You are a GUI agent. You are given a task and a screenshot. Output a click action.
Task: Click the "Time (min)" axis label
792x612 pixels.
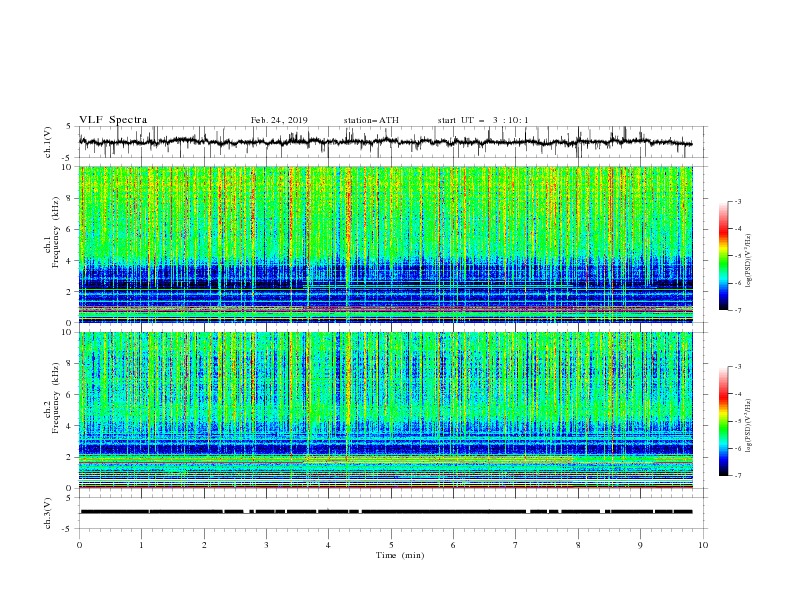[400, 555]
